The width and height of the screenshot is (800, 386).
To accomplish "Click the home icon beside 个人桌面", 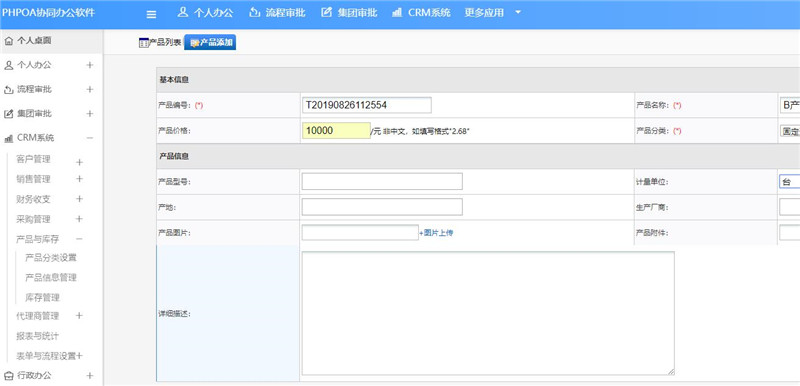I will click(x=9, y=41).
